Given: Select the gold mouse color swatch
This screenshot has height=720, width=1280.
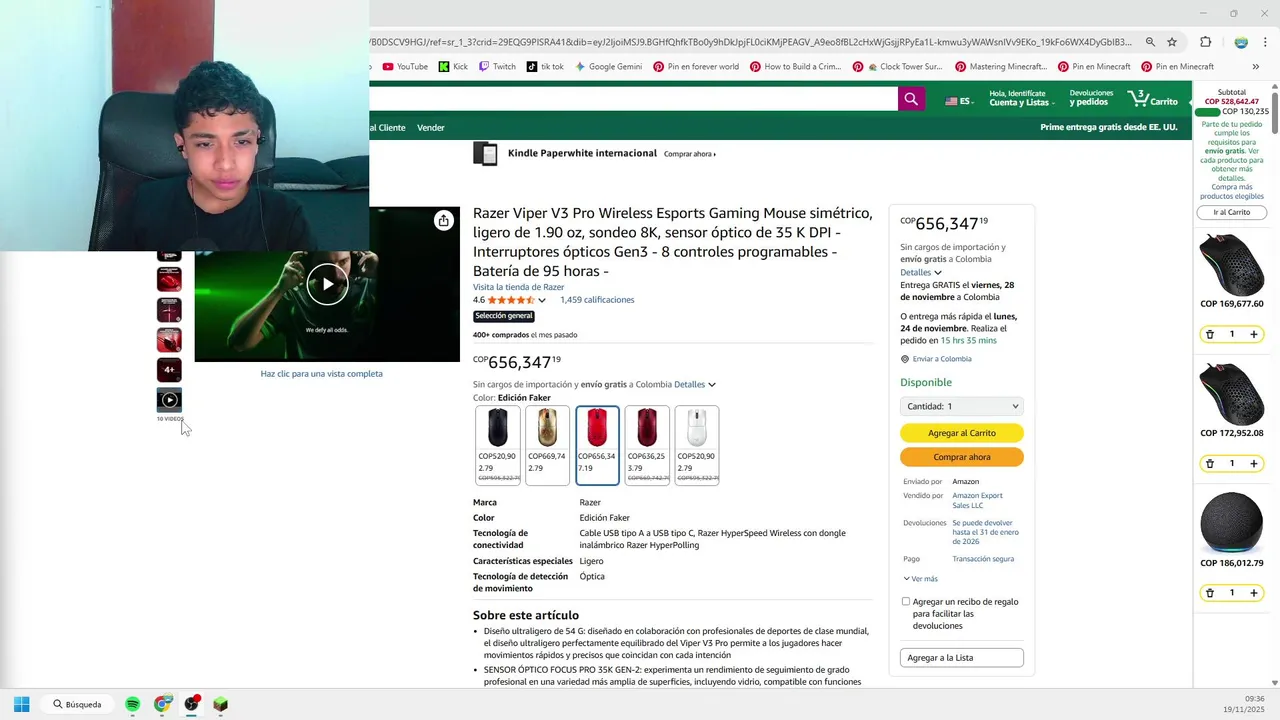Looking at the screenshot, I should point(547,445).
